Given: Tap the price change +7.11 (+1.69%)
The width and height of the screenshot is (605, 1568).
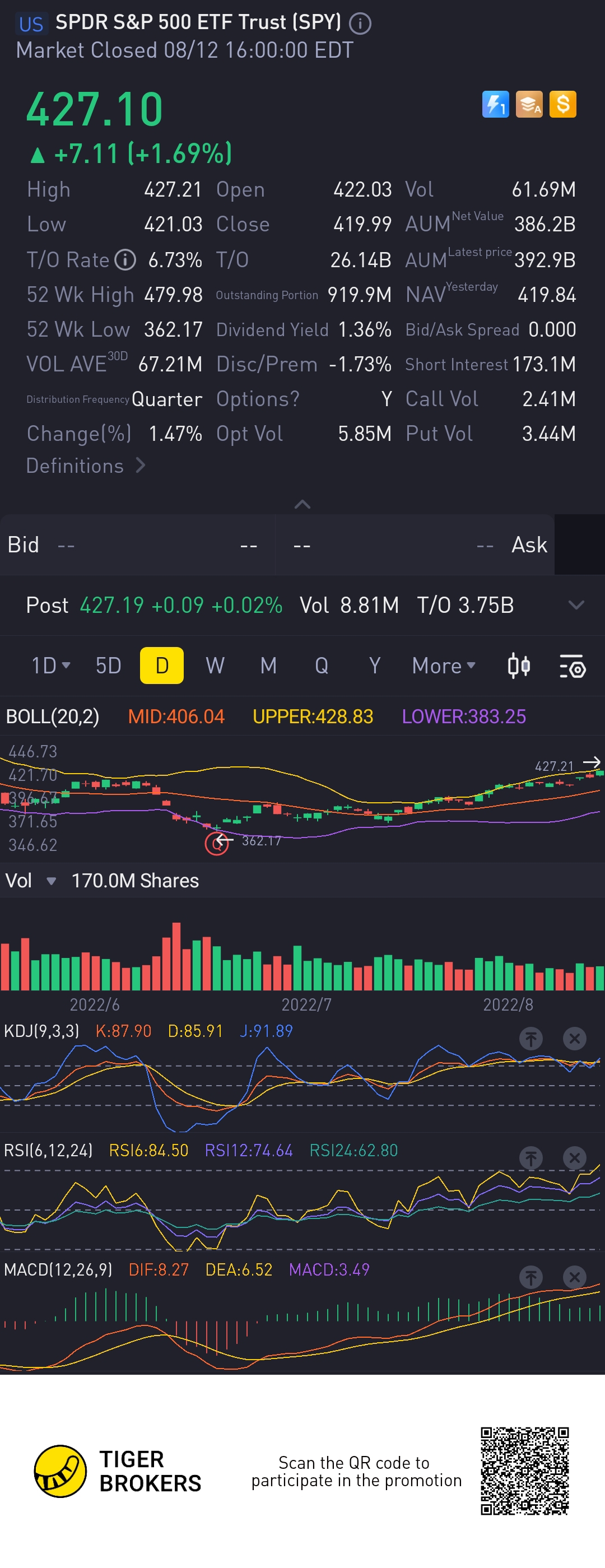Looking at the screenshot, I should [131, 153].
